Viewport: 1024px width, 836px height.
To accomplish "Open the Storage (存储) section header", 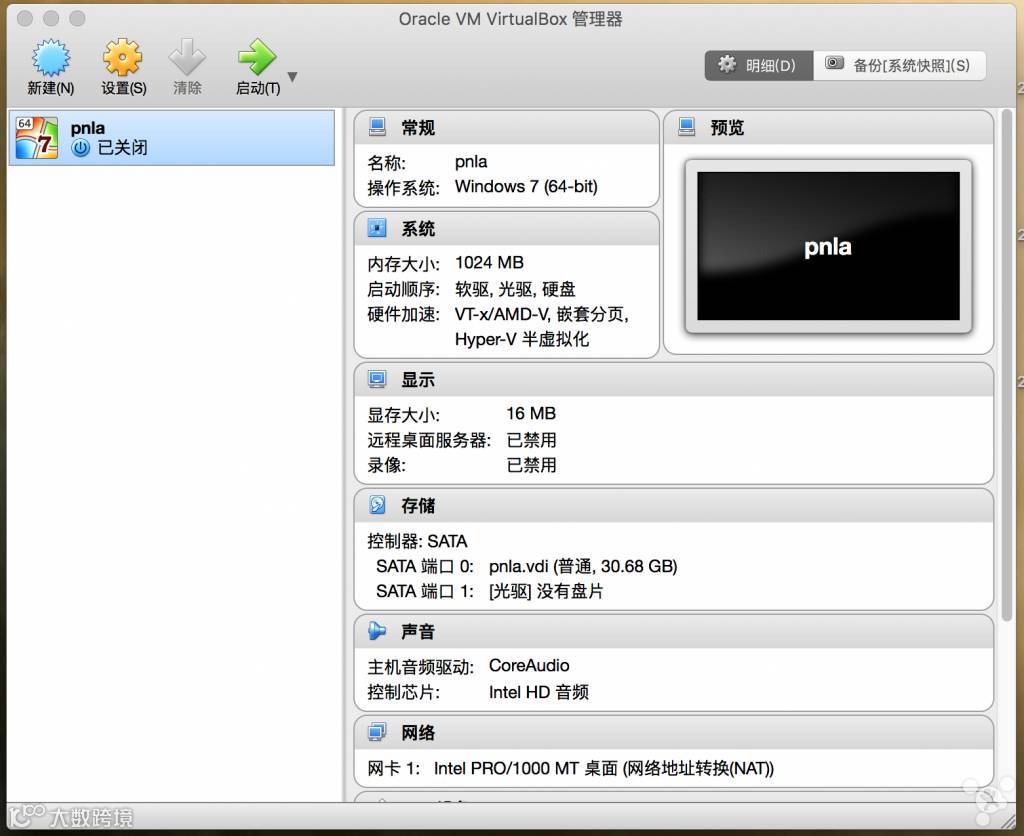I will [x=673, y=506].
